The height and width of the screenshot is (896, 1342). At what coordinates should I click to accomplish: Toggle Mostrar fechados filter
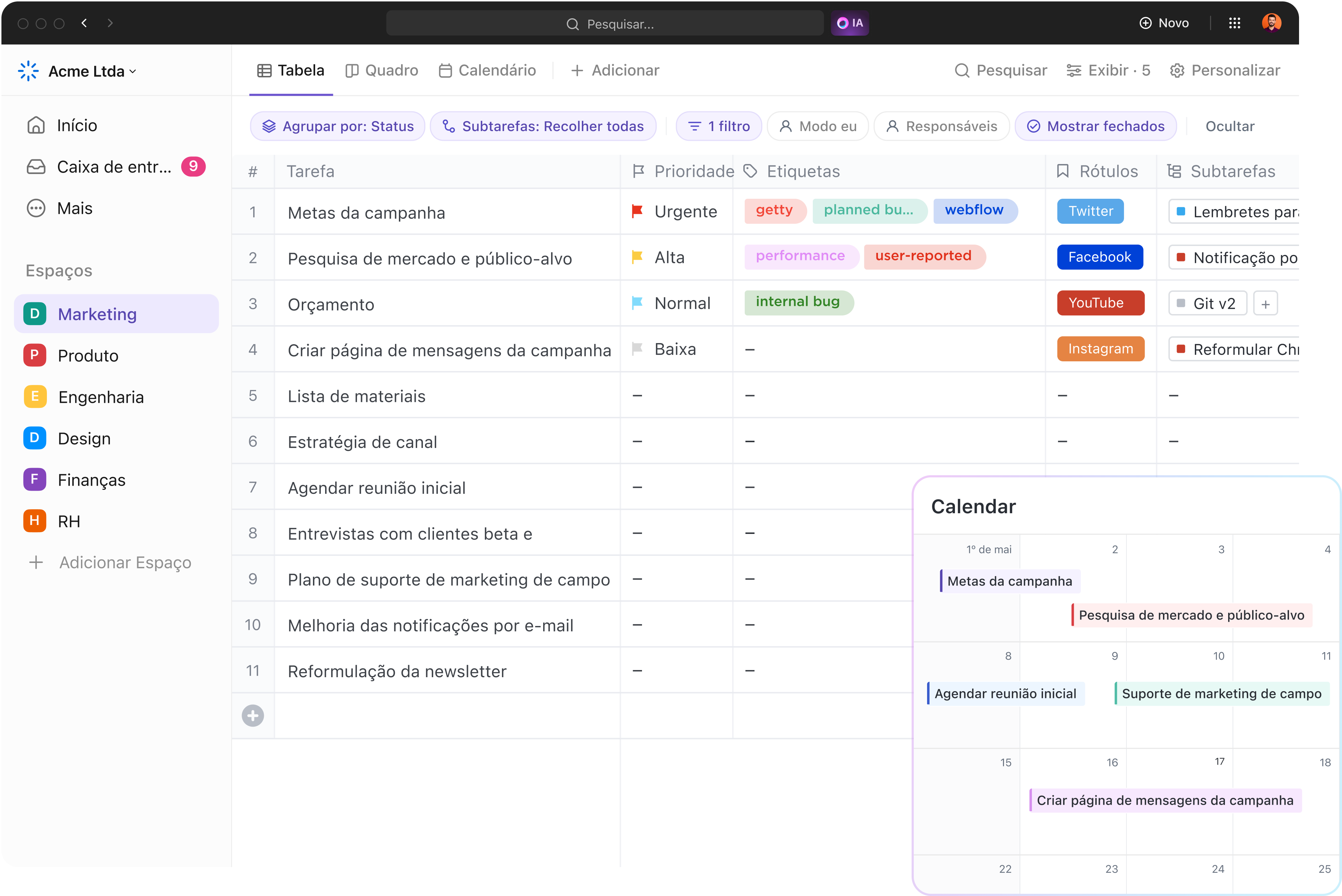click(x=1095, y=126)
